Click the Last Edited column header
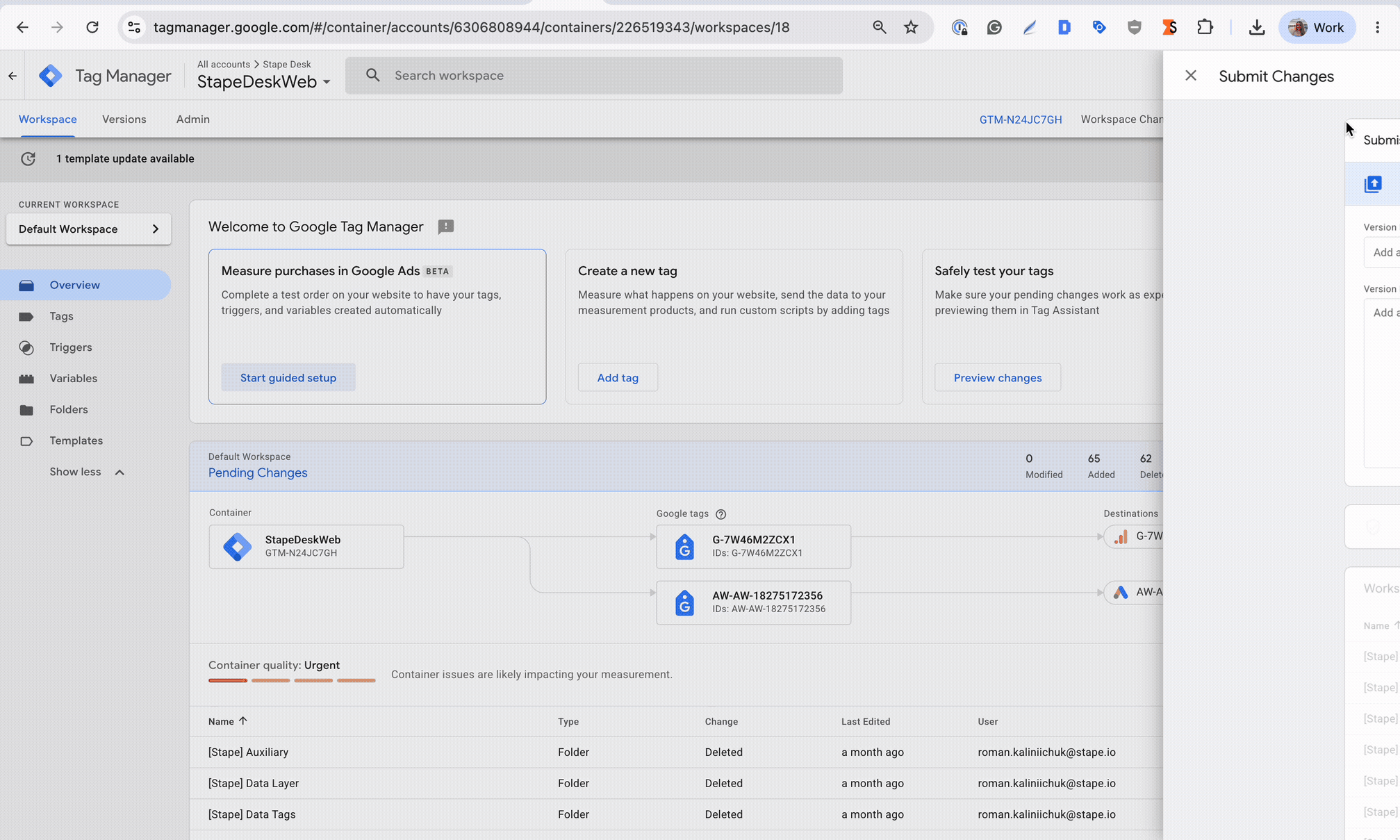The height and width of the screenshot is (840, 1400). tap(866, 721)
